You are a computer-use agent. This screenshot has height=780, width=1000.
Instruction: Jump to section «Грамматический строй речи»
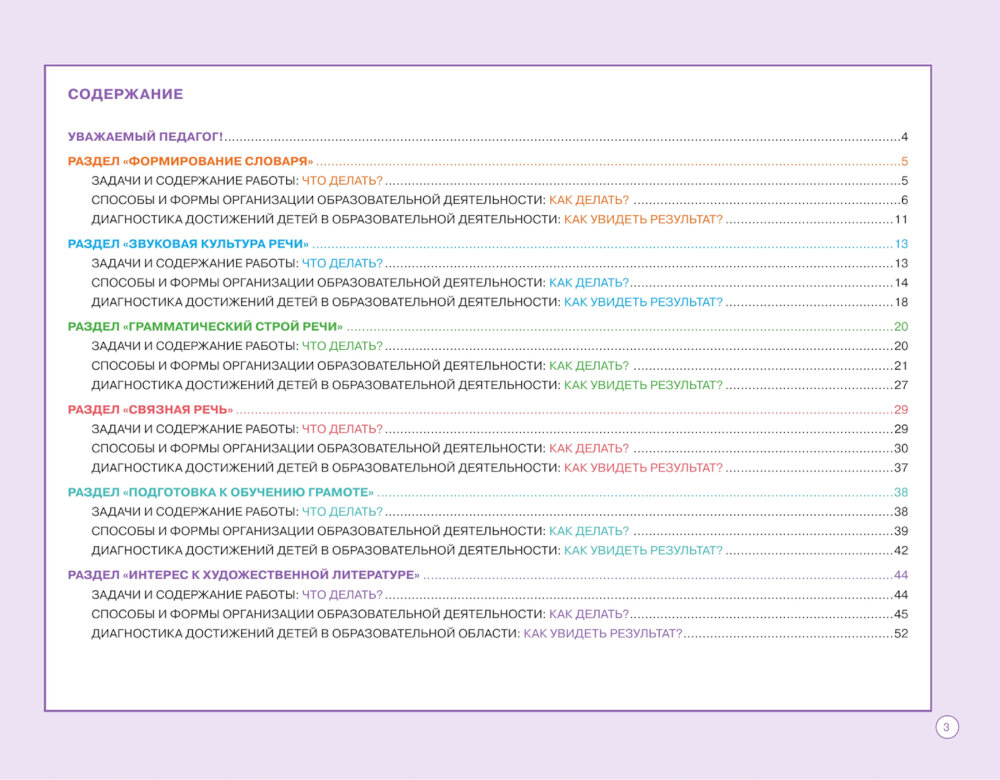click(x=205, y=327)
